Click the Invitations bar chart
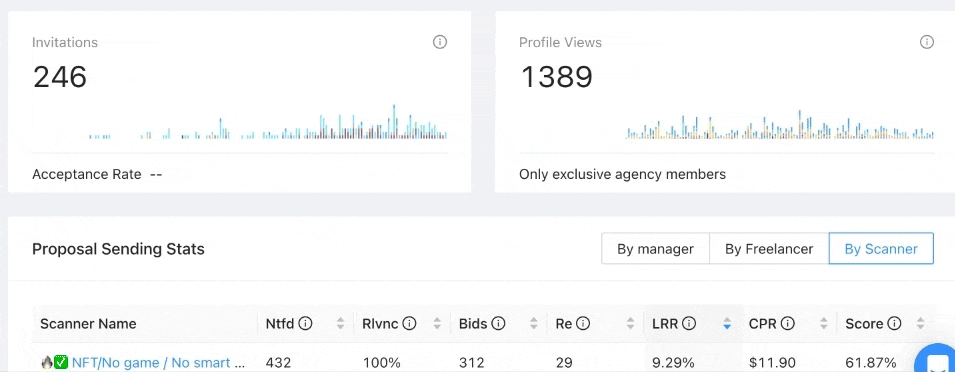The height and width of the screenshot is (372, 955). pyautogui.click(x=268, y=122)
